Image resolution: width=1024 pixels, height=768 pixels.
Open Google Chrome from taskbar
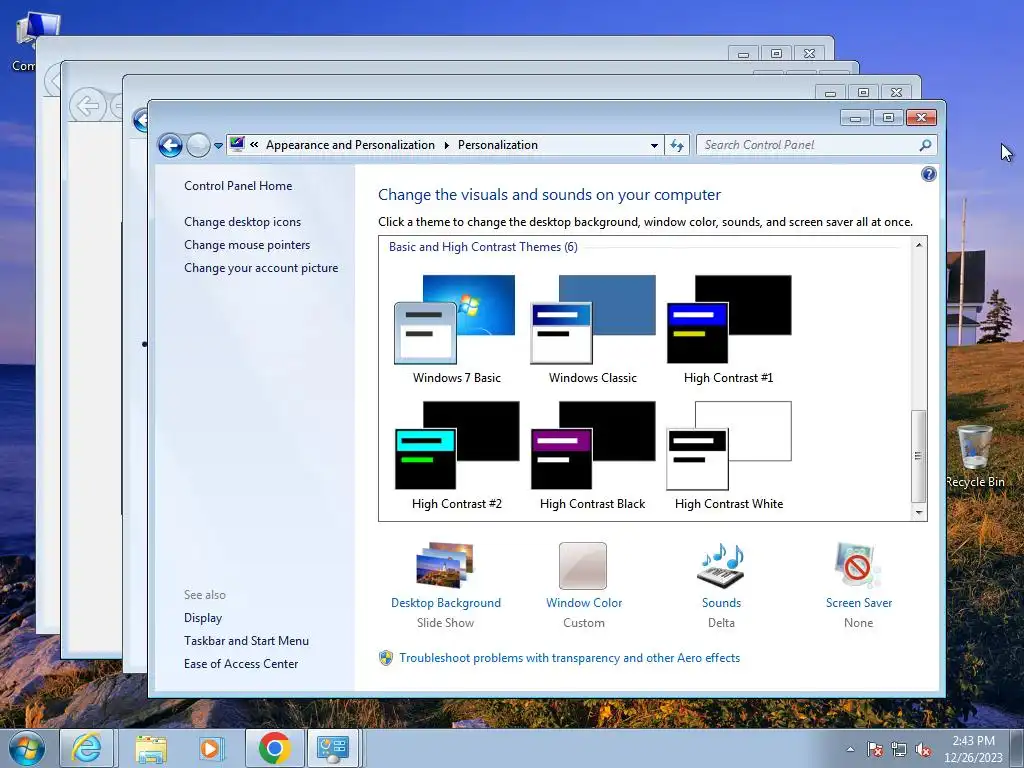[x=274, y=748]
